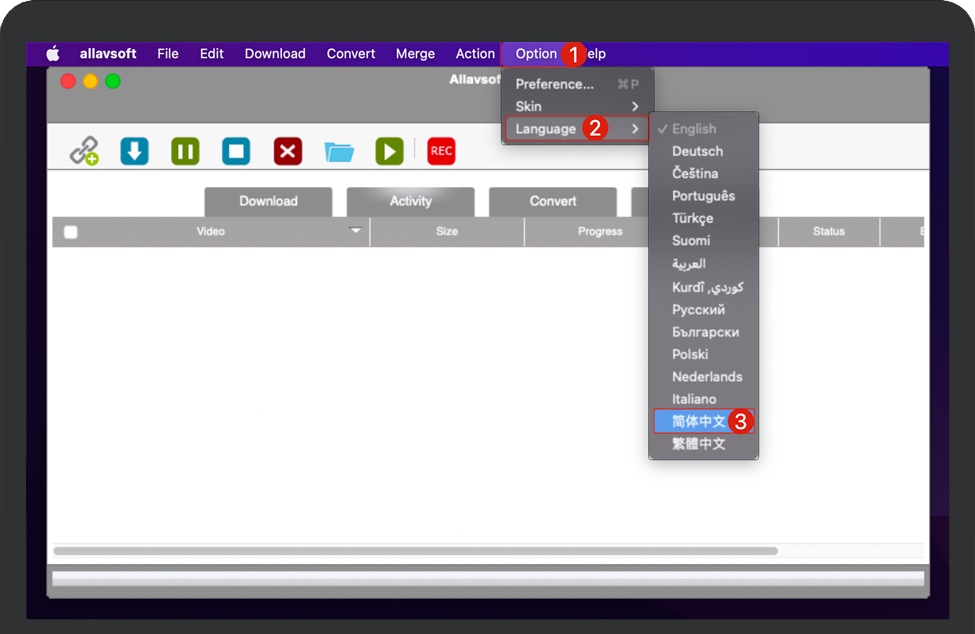
Task: Tick the select-all checkbox in Video header
Action: click(71, 232)
